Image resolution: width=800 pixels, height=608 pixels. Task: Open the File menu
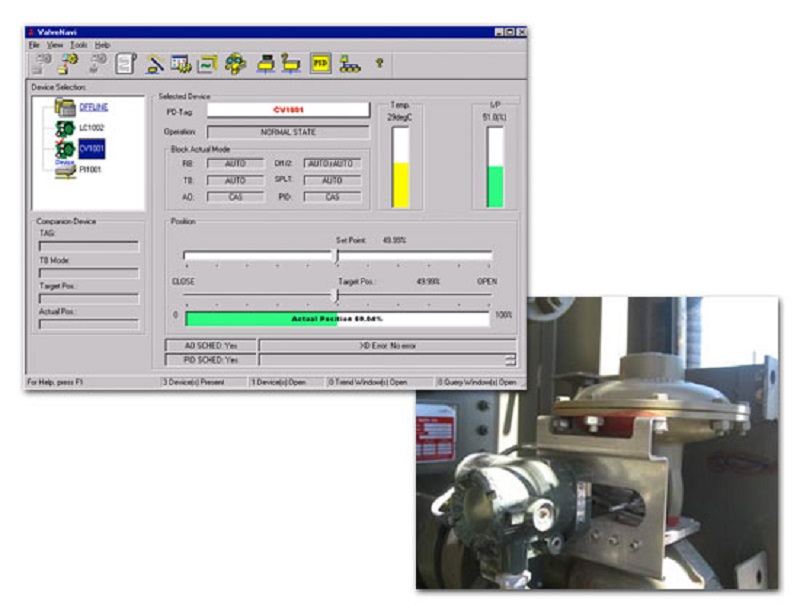click(x=34, y=45)
